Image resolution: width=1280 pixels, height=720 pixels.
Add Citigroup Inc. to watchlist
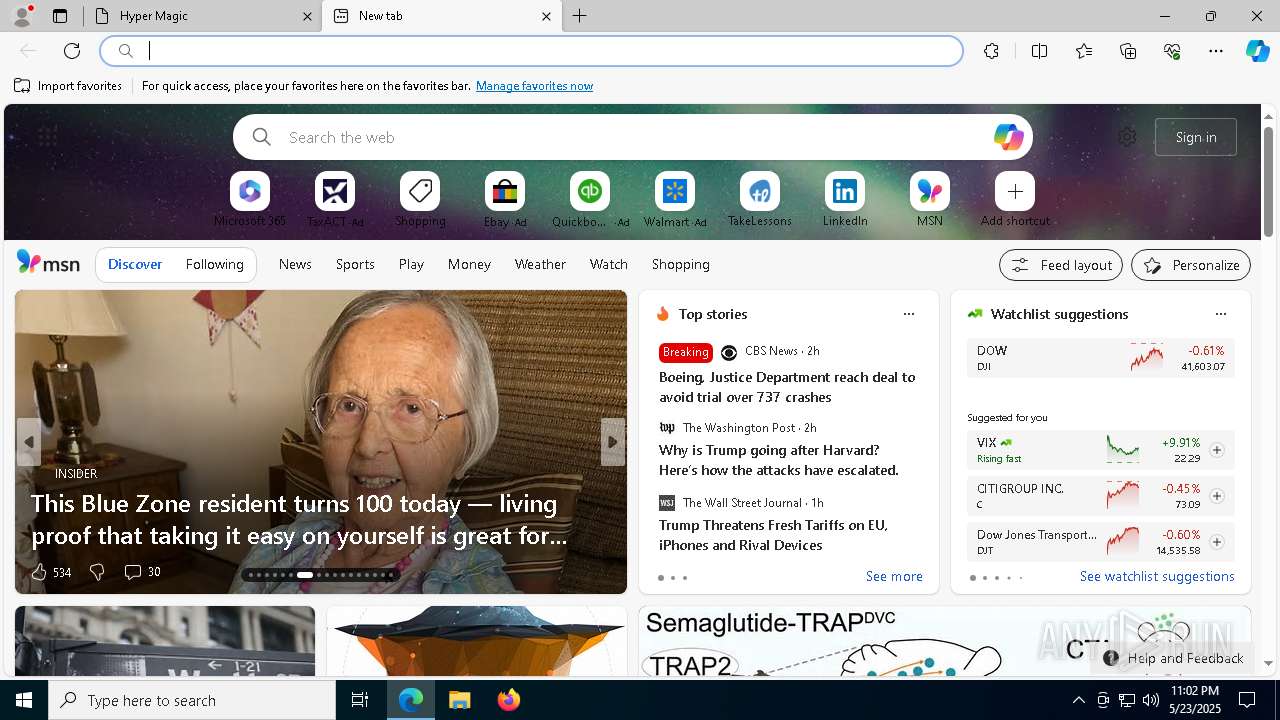[1216, 496]
